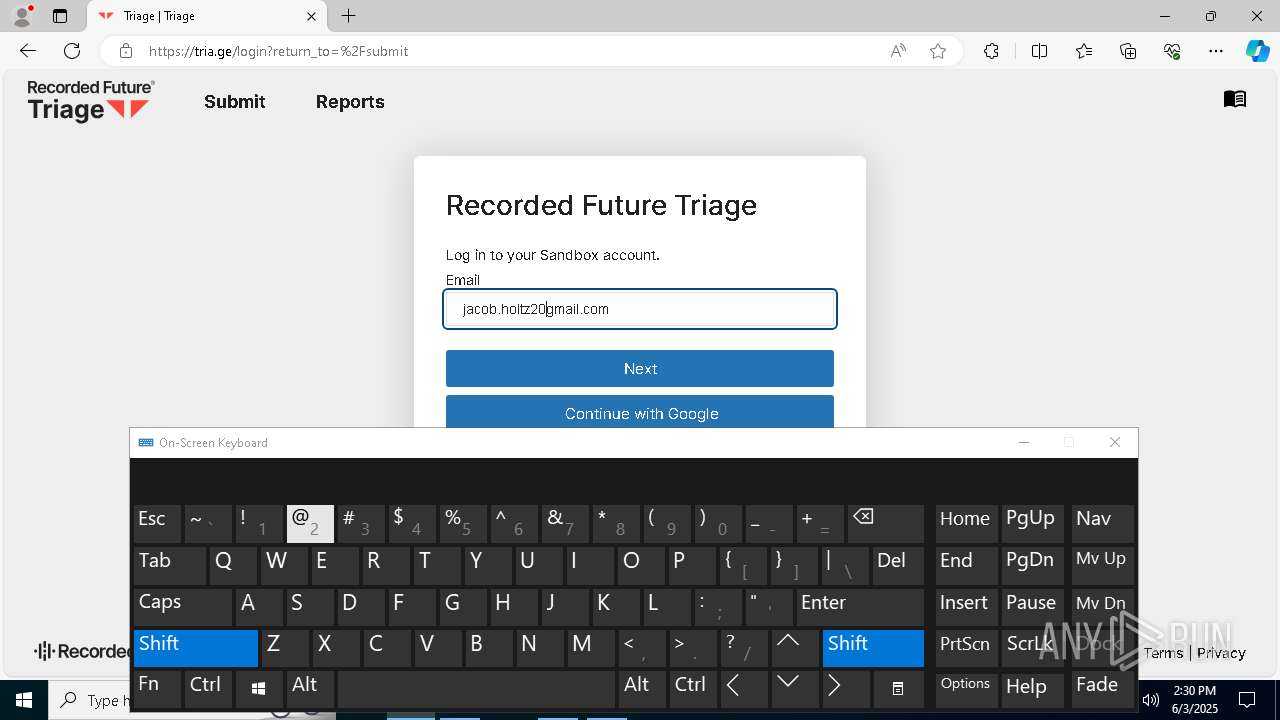The image size is (1280, 720).
Task: Toggle the left Ctrl key
Action: (208, 688)
